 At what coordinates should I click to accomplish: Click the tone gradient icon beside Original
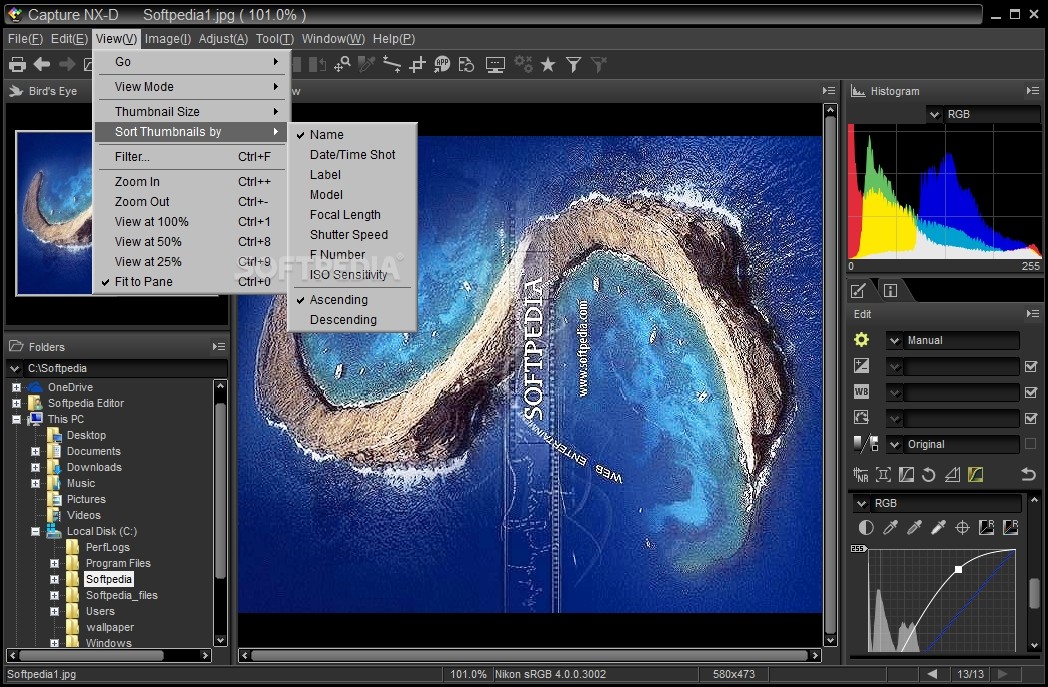[x=866, y=444]
